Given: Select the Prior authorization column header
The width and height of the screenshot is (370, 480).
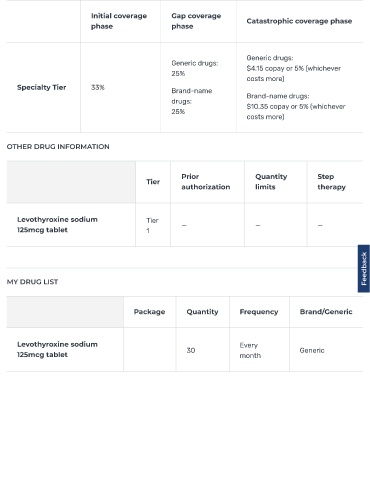Looking at the screenshot, I should pos(206,182).
